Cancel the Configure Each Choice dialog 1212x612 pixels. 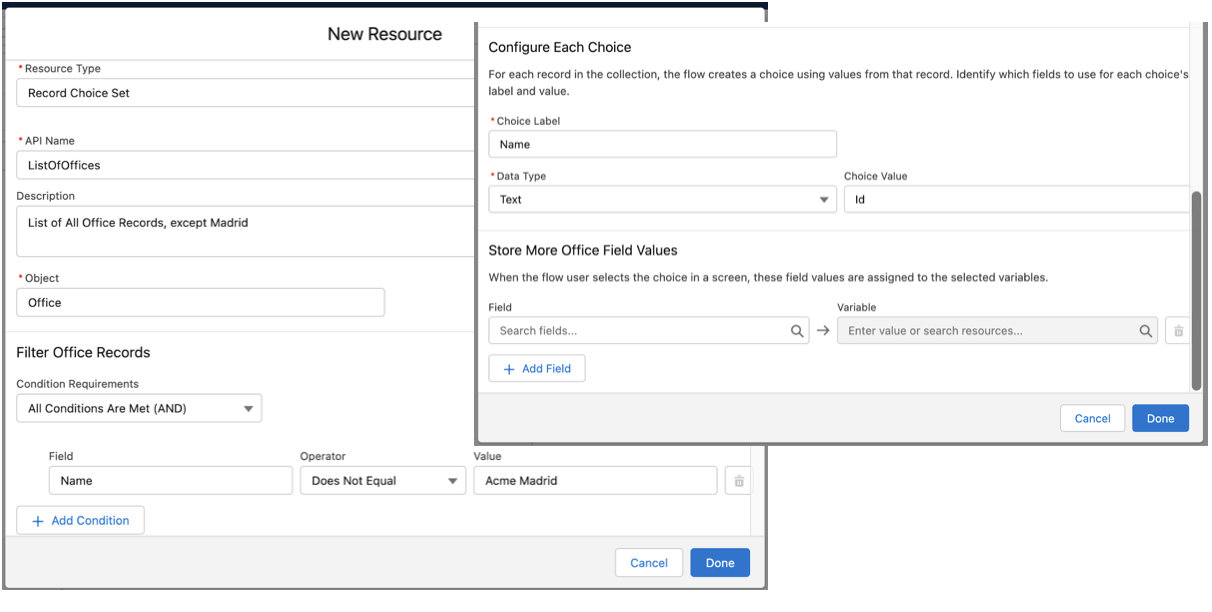[x=1092, y=418]
